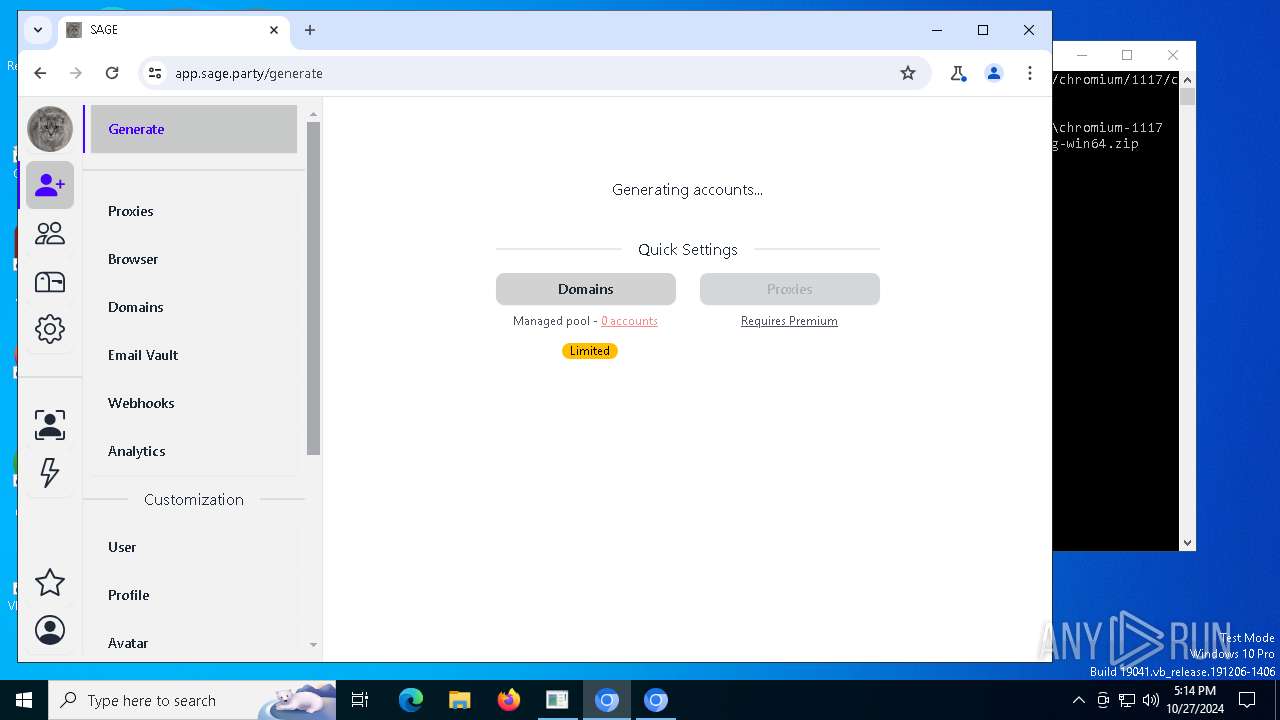Select the add-user generate sidebar icon
Image resolution: width=1280 pixels, height=720 pixels.
point(50,185)
